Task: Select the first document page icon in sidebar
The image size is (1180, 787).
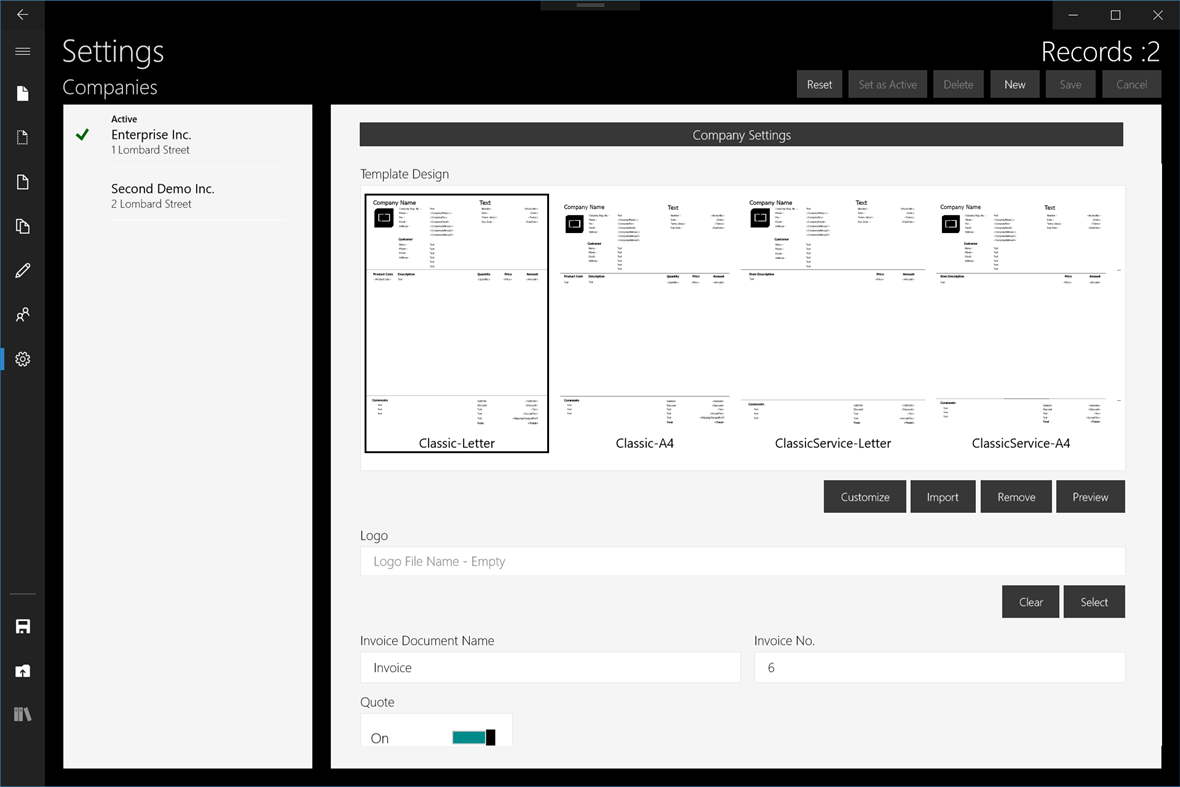Action: [x=22, y=93]
